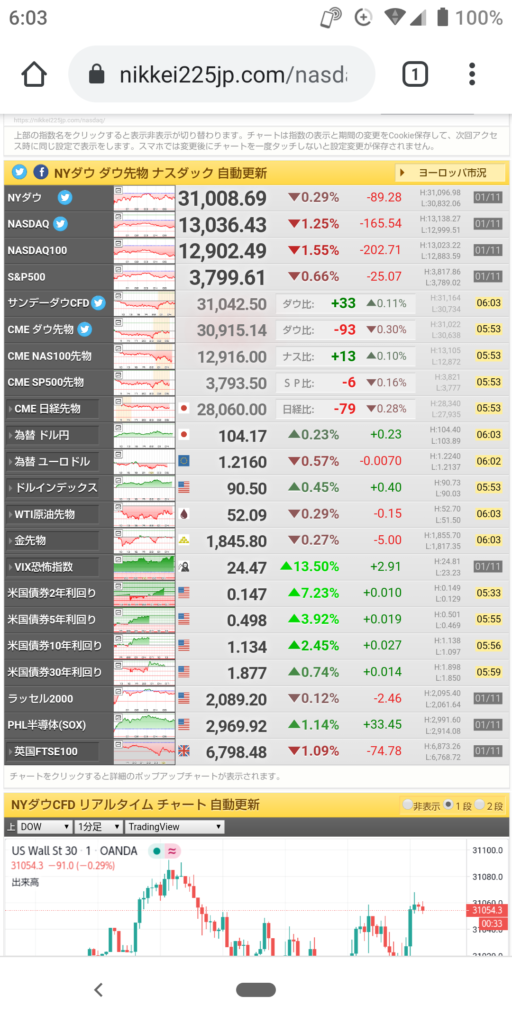Image resolution: width=512 pixels, height=1024 pixels.
Task: Select the 2段 radio button
Action: click(480, 805)
